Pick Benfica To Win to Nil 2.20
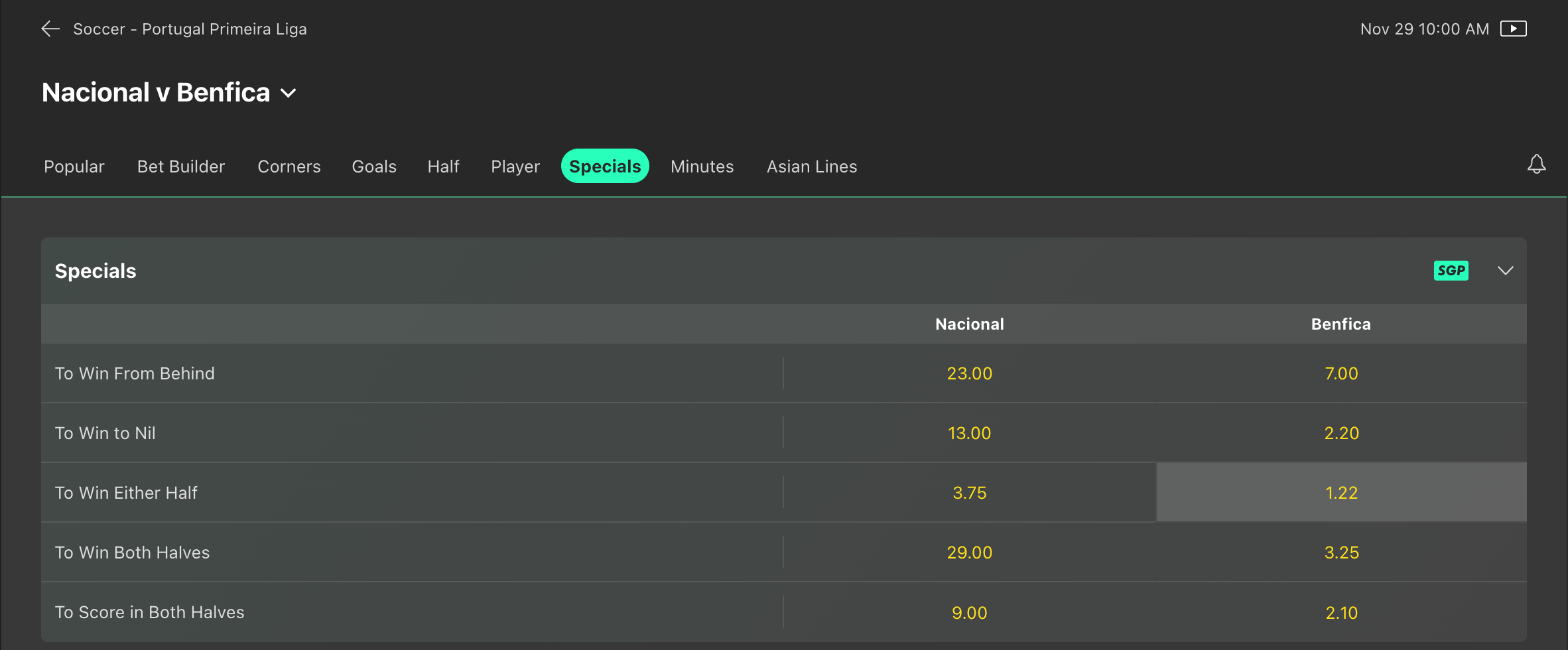Viewport: 1568px width, 650px height. [x=1341, y=433]
